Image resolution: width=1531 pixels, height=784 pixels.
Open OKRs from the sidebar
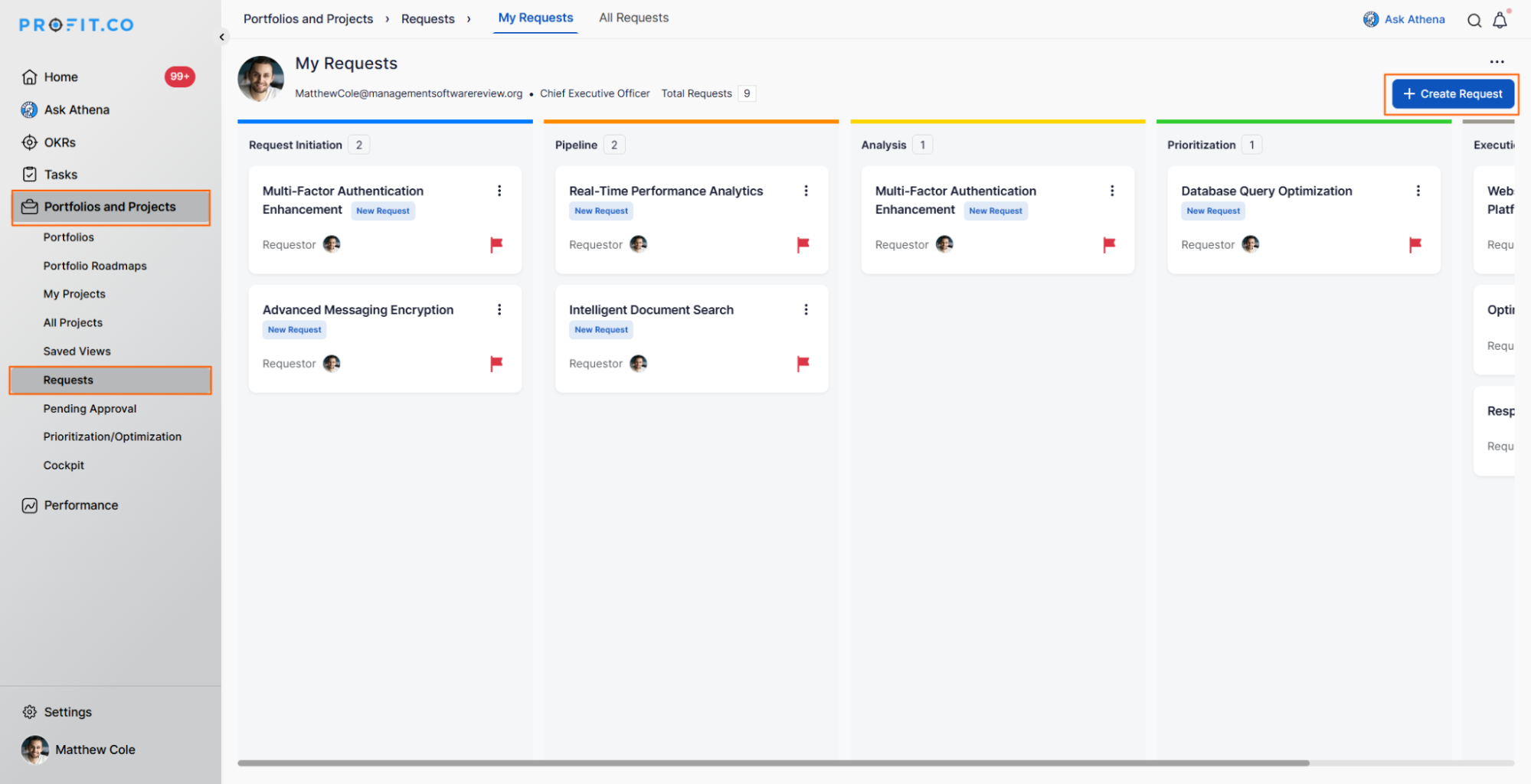(59, 142)
